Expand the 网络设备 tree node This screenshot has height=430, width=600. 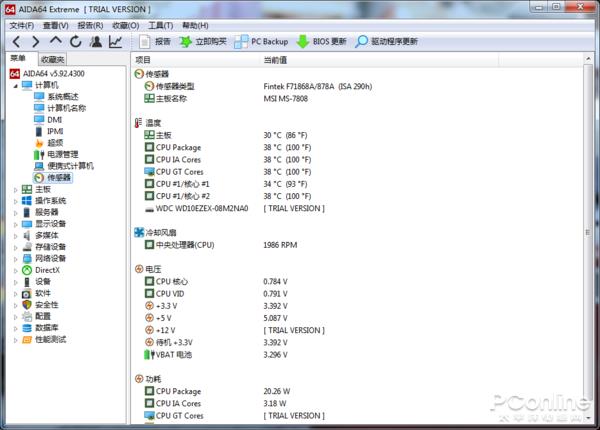[x=16, y=259]
